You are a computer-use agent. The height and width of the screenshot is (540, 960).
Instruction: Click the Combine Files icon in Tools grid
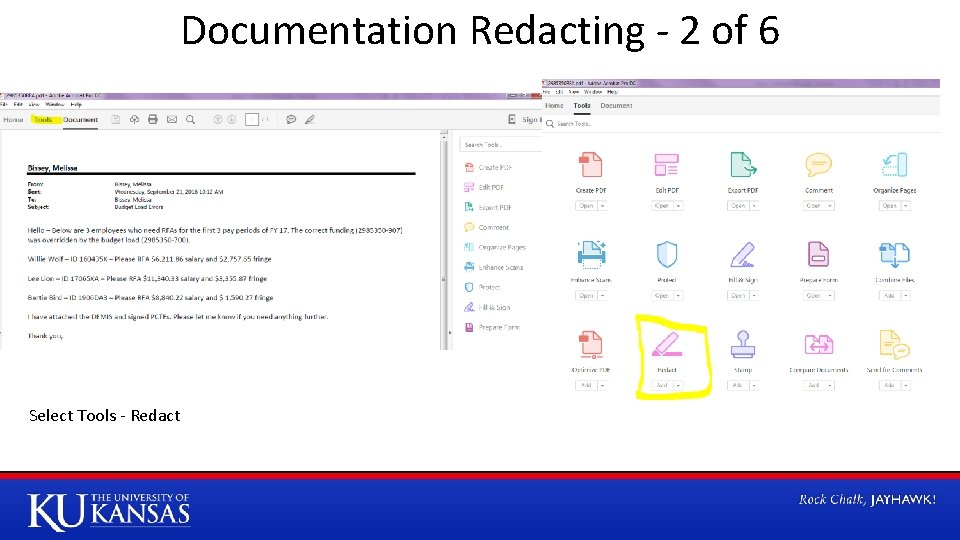(x=894, y=255)
